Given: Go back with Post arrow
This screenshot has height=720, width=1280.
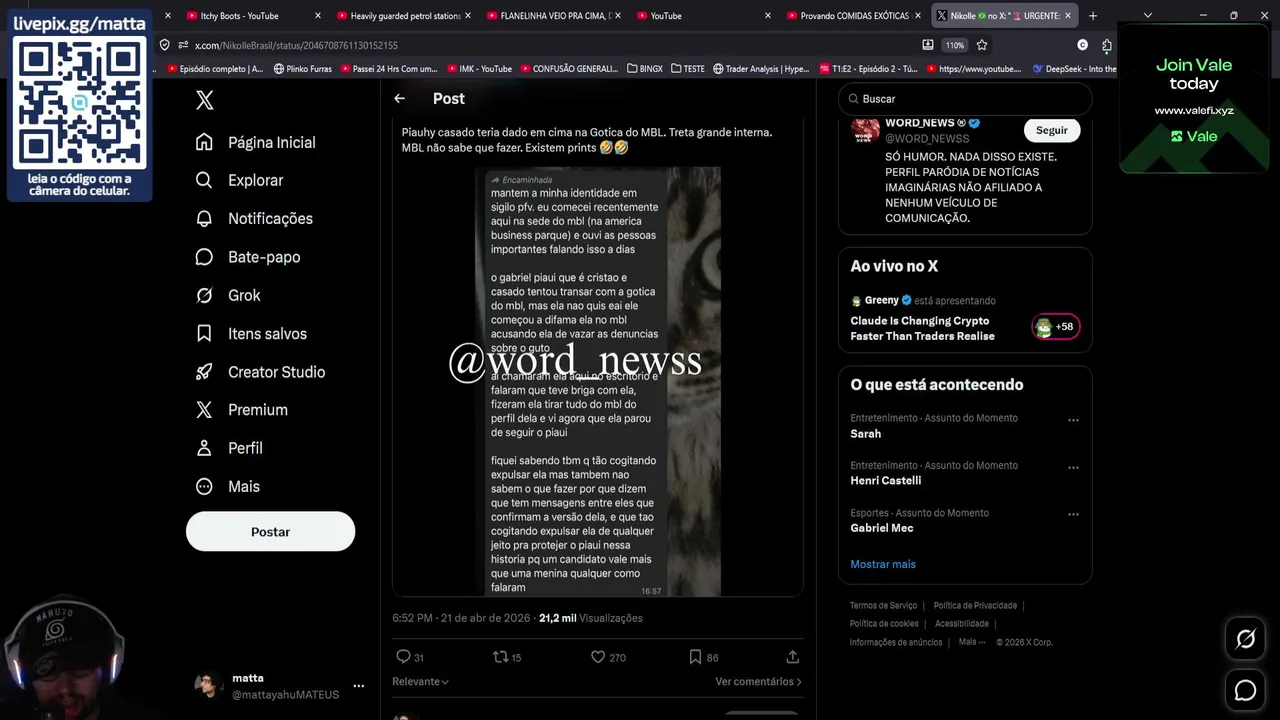Looking at the screenshot, I should 399,98.
